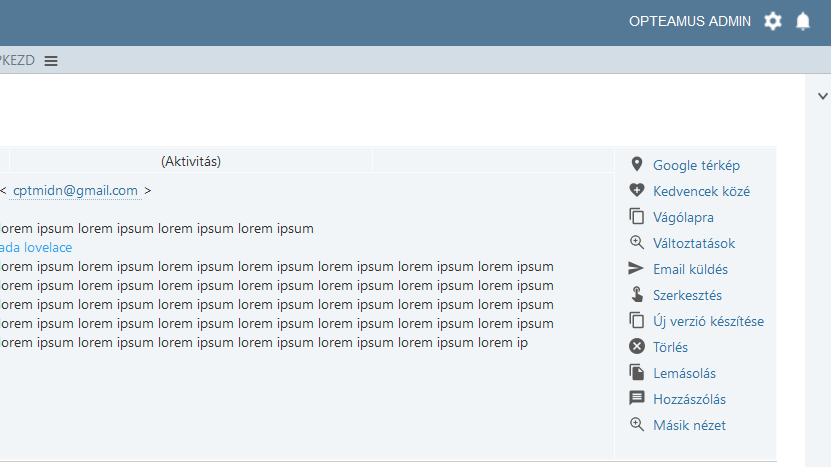Click the Hozzászólás comment icon

point(636,399)
